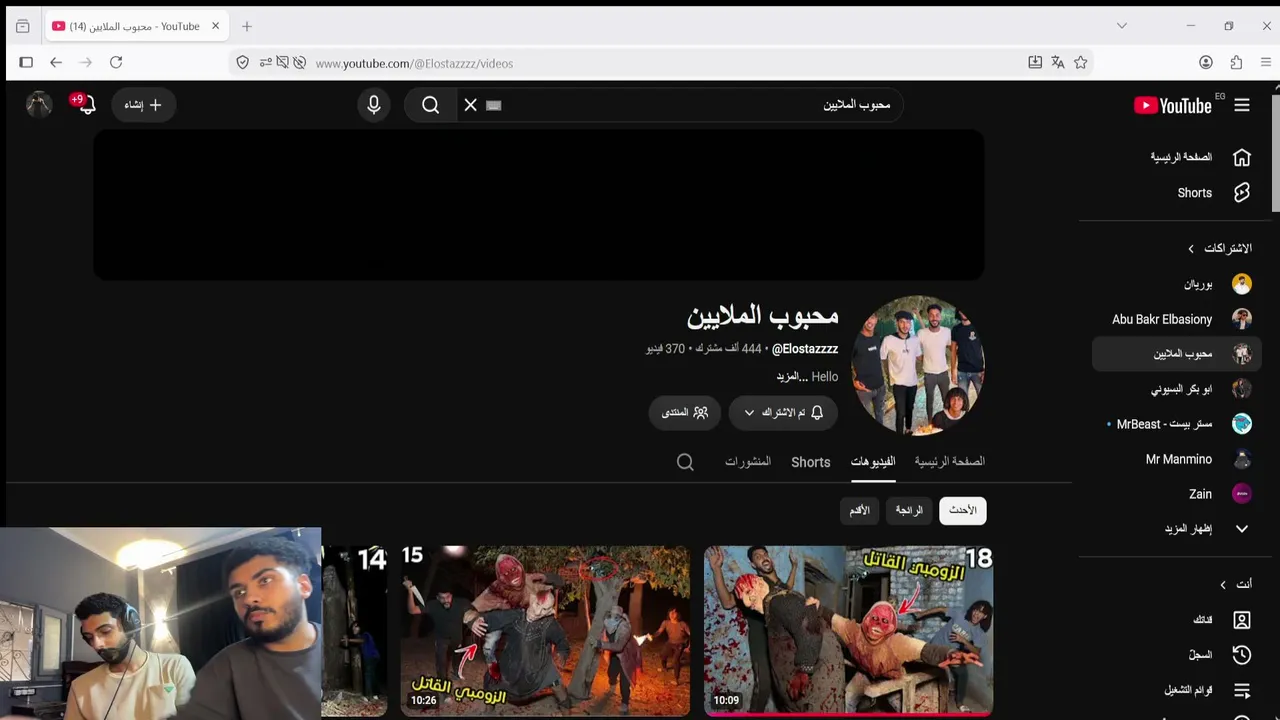Click the channel name محبوب الملايين heading

(x=763, y=316)
